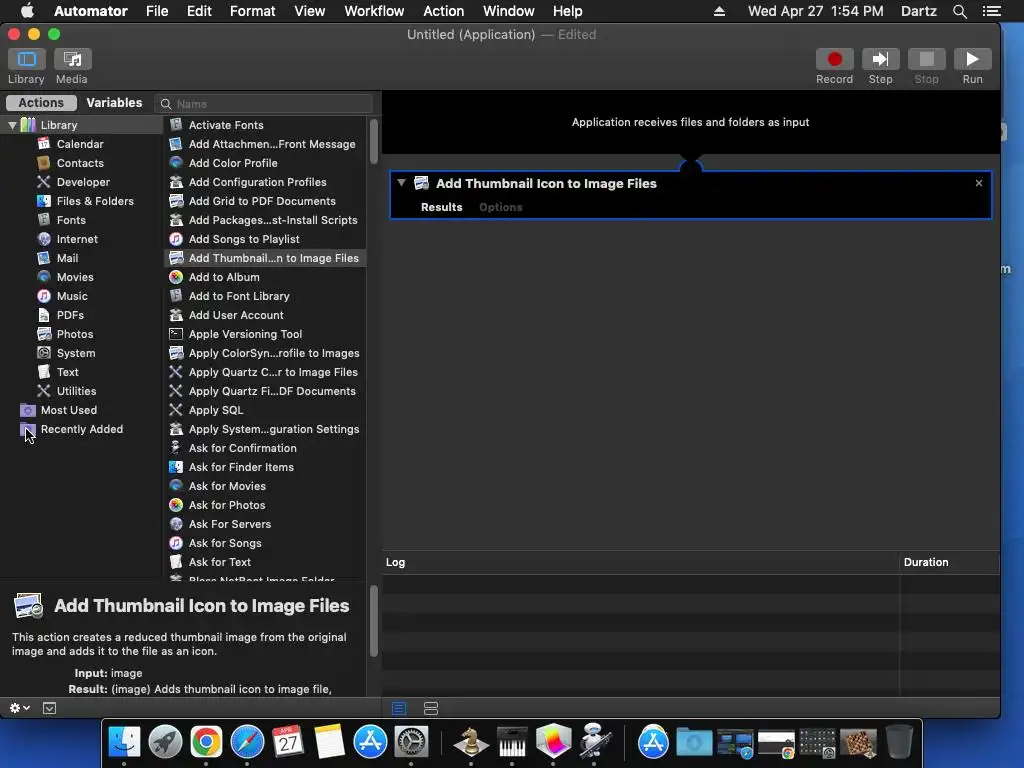This screenshot has width=1024, height=768.
Task: Open the Action menu
Action: [443, 11]
